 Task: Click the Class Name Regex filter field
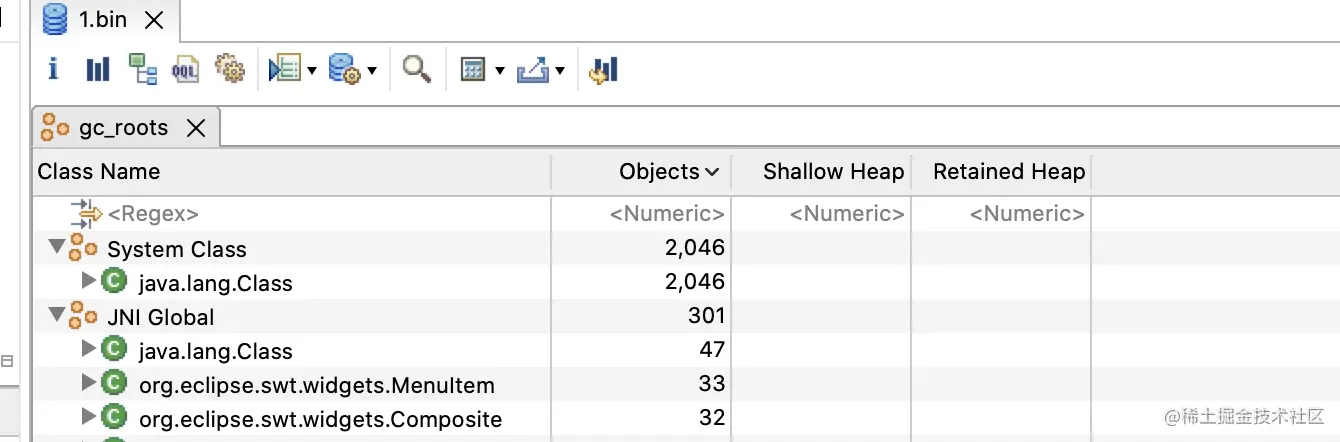153,214
